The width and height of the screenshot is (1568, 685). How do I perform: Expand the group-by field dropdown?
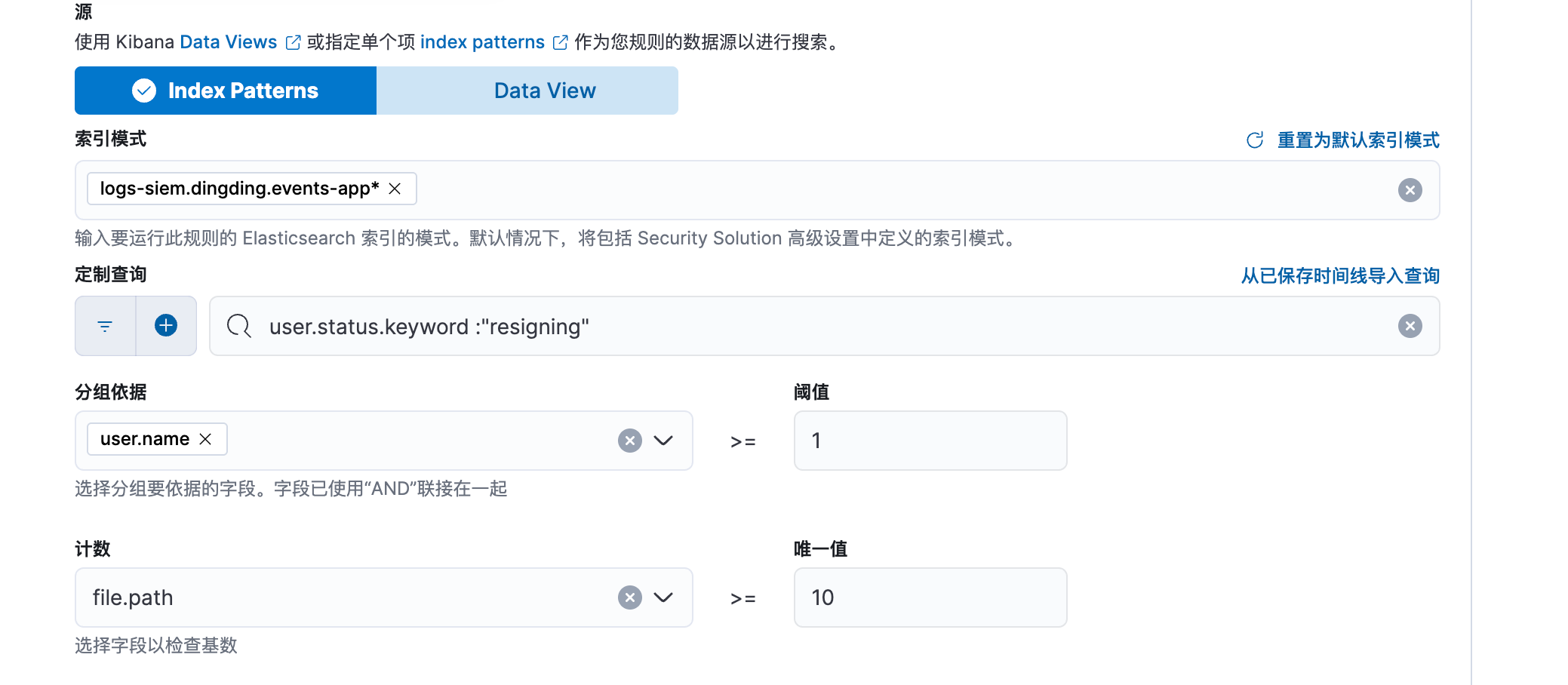(663, 441)
